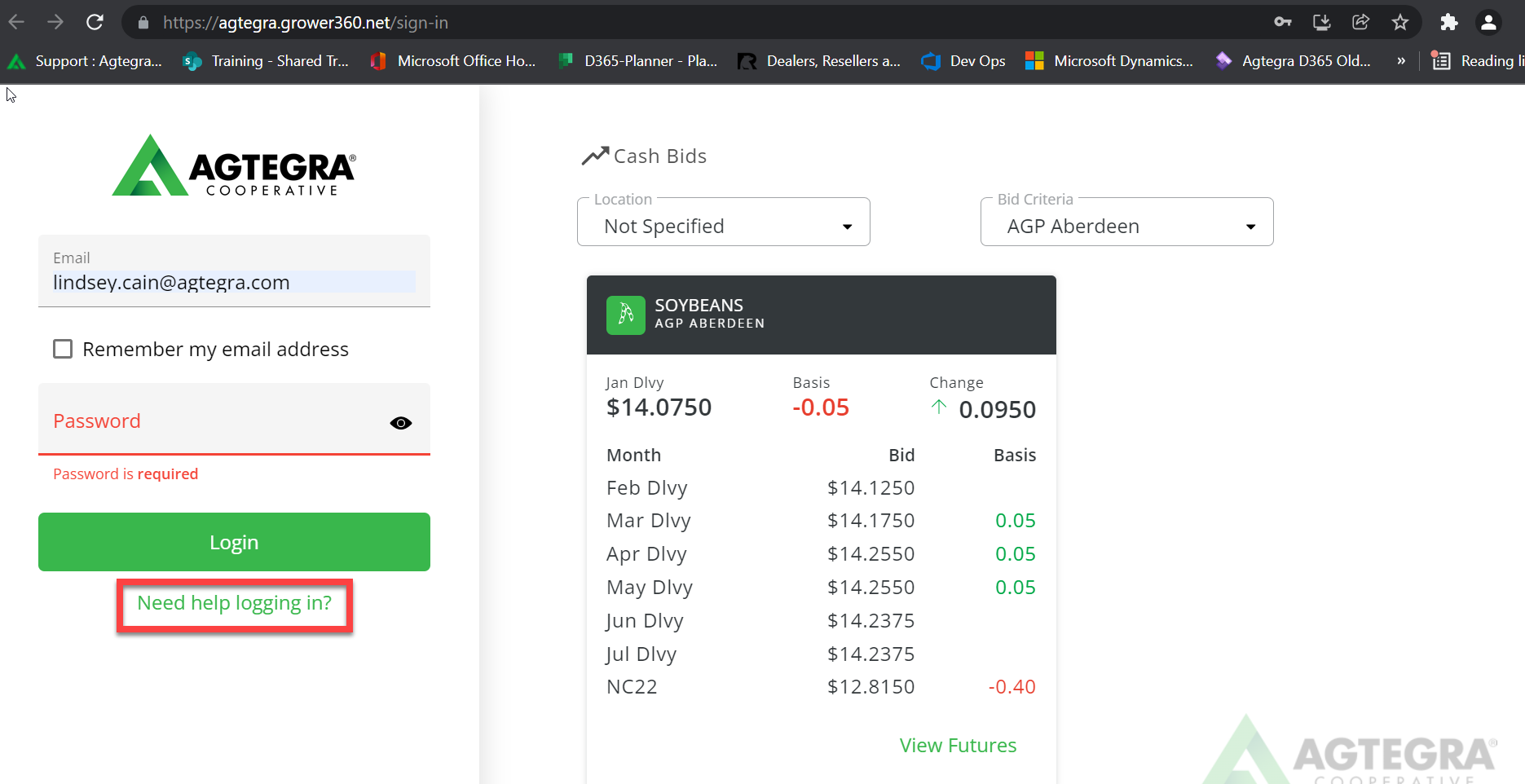This screenshot has width=1525, height=784.
Task: Click the Jan Dlvy price $14.0750
Action: tap(659, 407)
